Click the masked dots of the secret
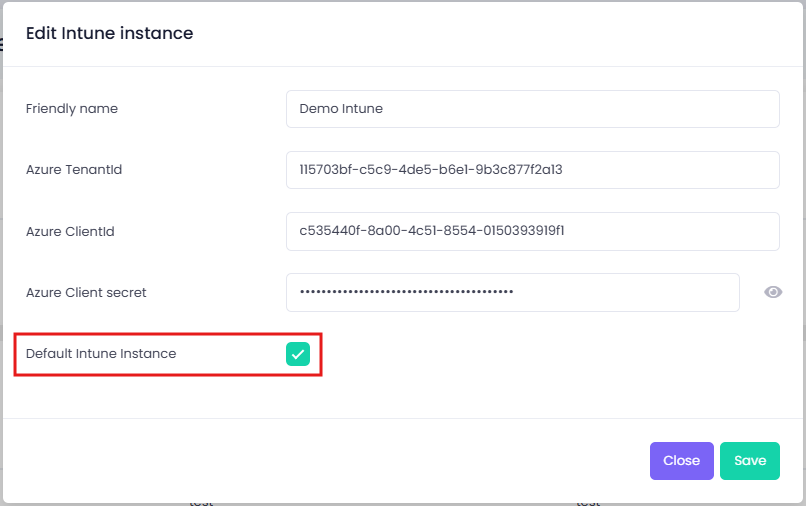Image resolution: width=806 pixels, height=506 pixels. (x=407, y=292)
